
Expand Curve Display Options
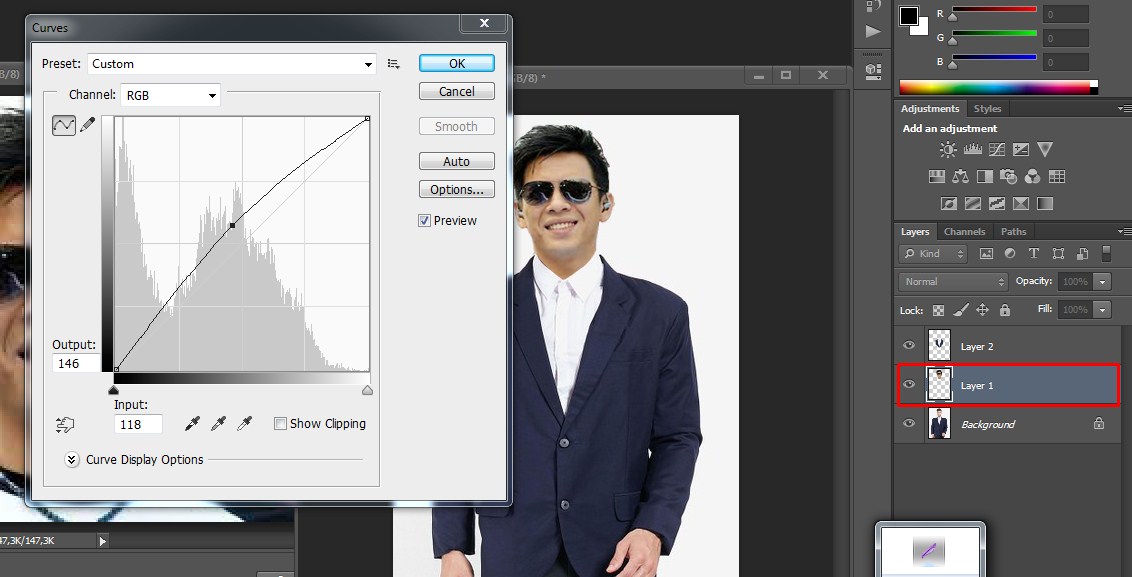pos(72,460)
